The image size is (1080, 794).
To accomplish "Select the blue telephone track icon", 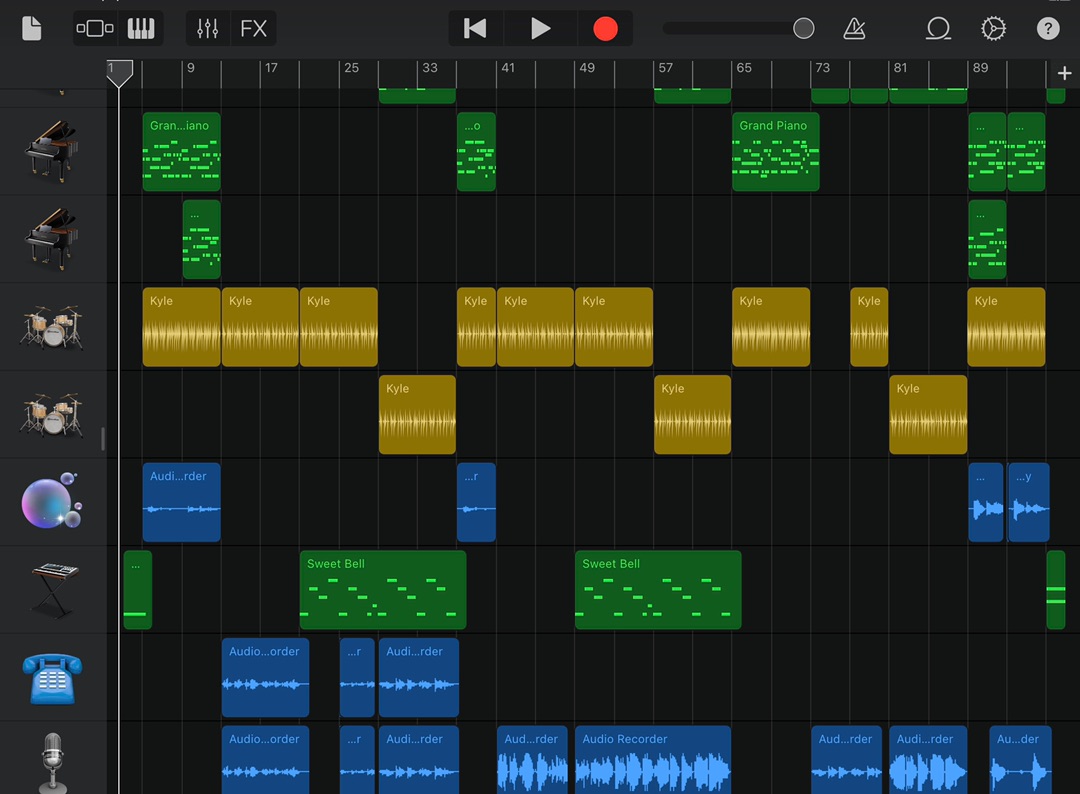I will click(52, 678).
